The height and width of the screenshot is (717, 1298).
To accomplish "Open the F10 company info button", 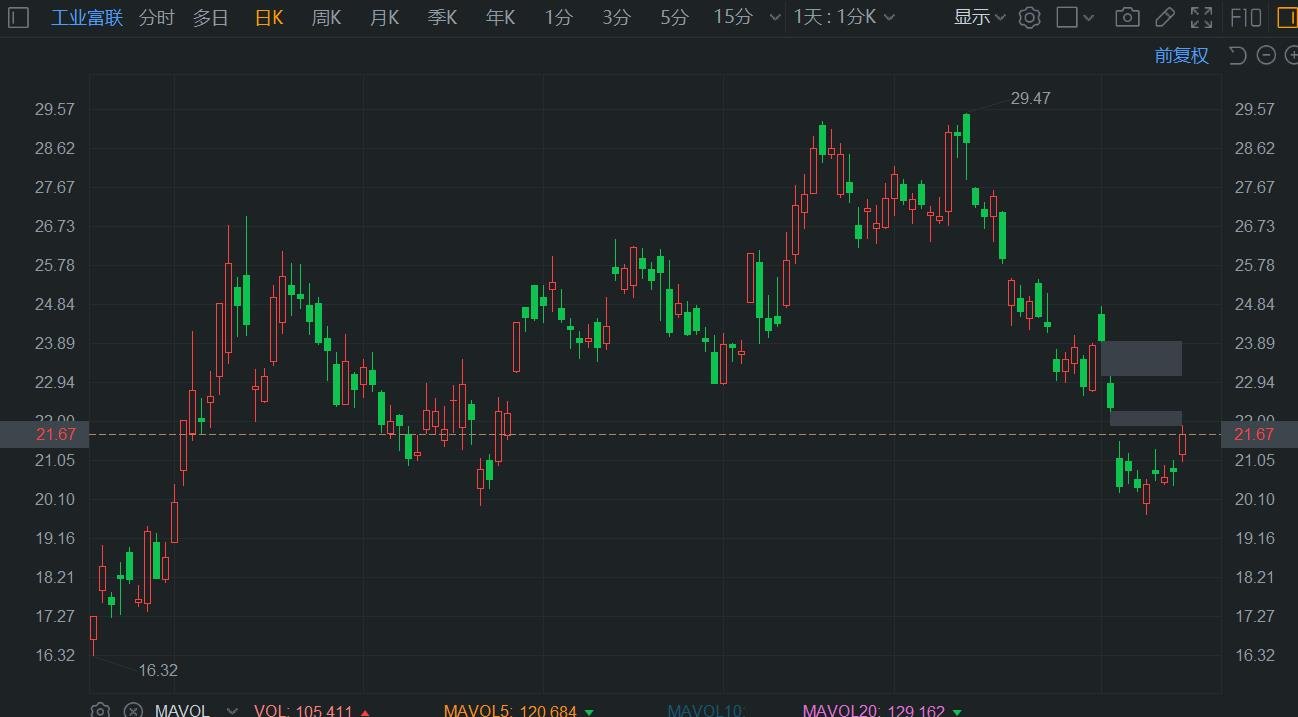I will tap(1245, 17).
